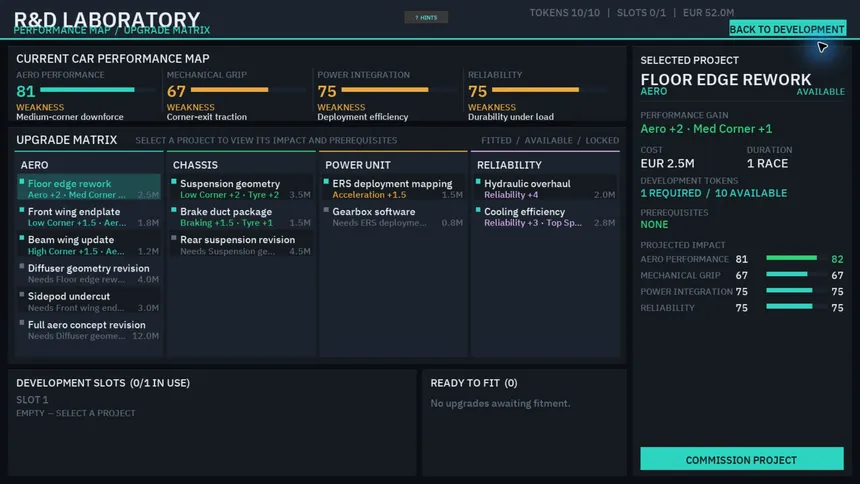The height and width of the screenshot is (484, 860).
Task: Click the Diffuser geometry revision locked marker
Action: [x=22, y=266]
